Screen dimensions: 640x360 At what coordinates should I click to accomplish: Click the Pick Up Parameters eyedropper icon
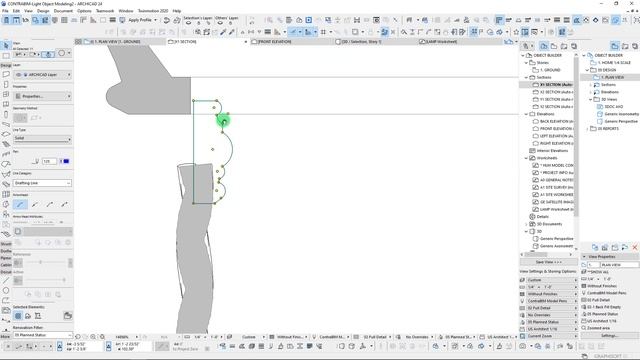pyautogui.click(x=223, y=32)
